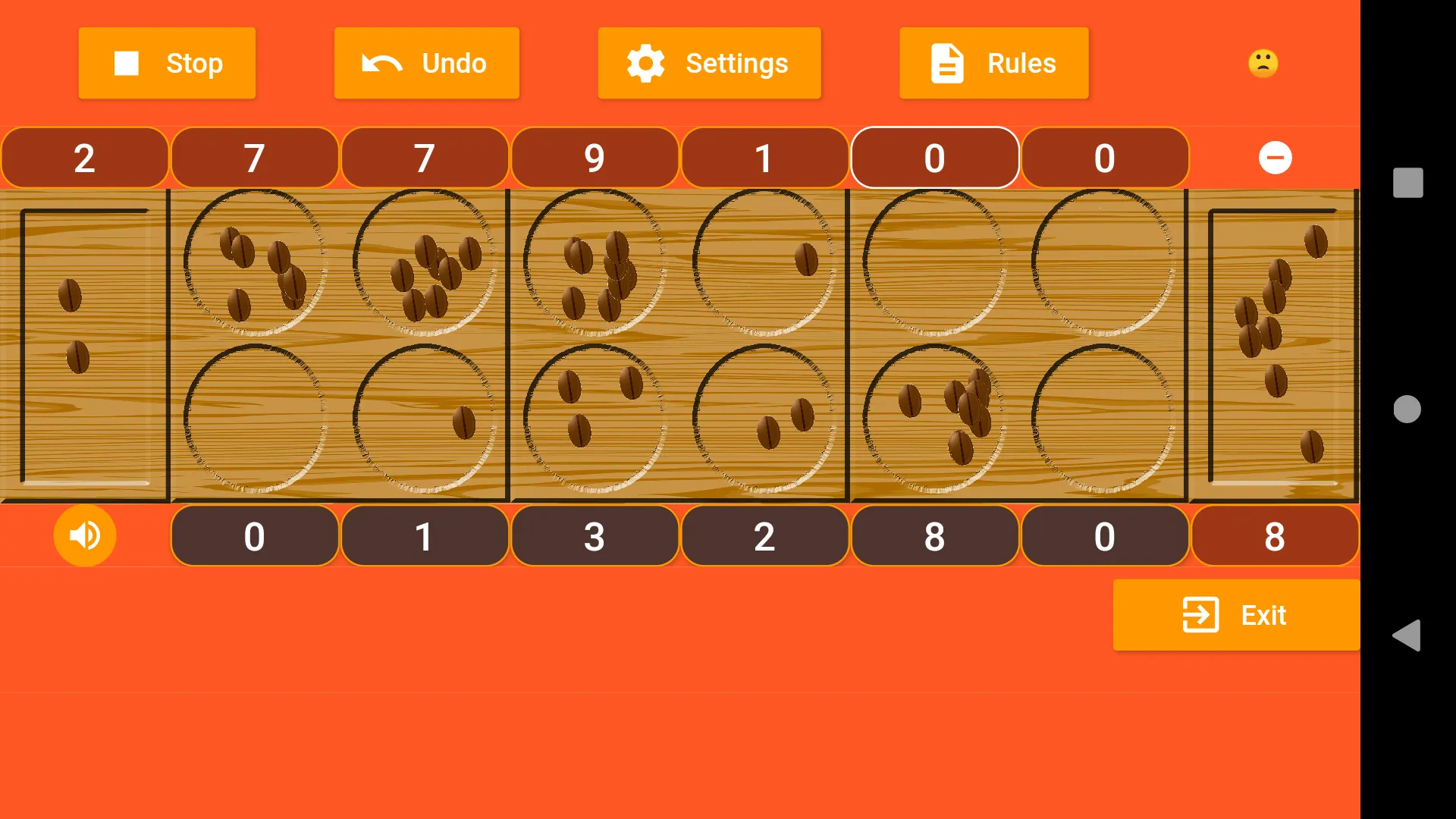
Task: Toggle the sound speaker icon
Action: [84, 535]
